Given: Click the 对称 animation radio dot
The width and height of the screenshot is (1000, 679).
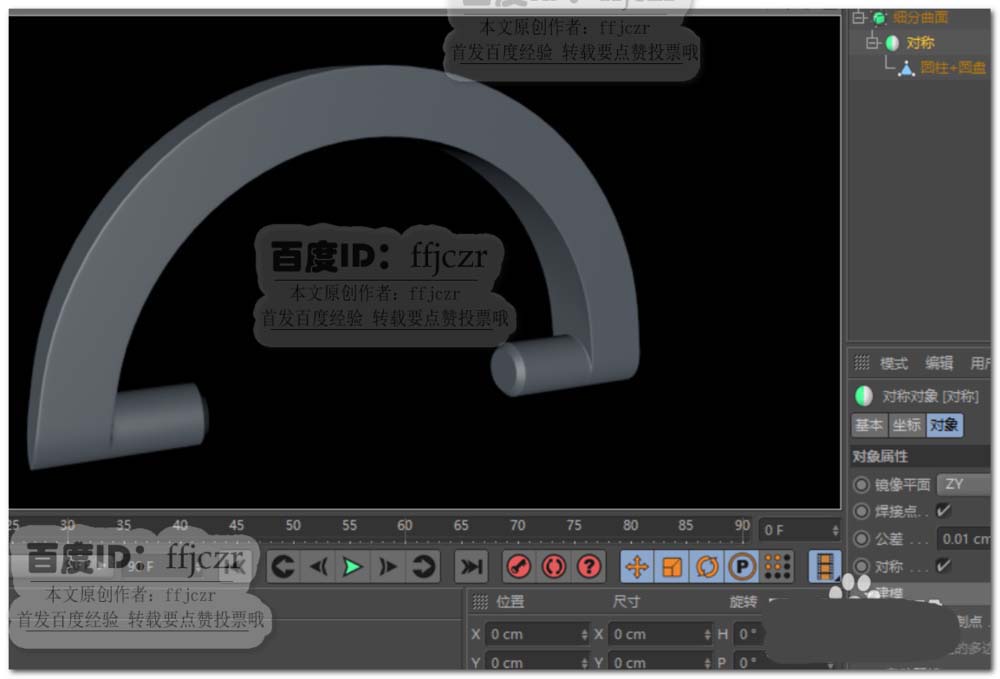Looking at the screenshot, I should point(861,566).
